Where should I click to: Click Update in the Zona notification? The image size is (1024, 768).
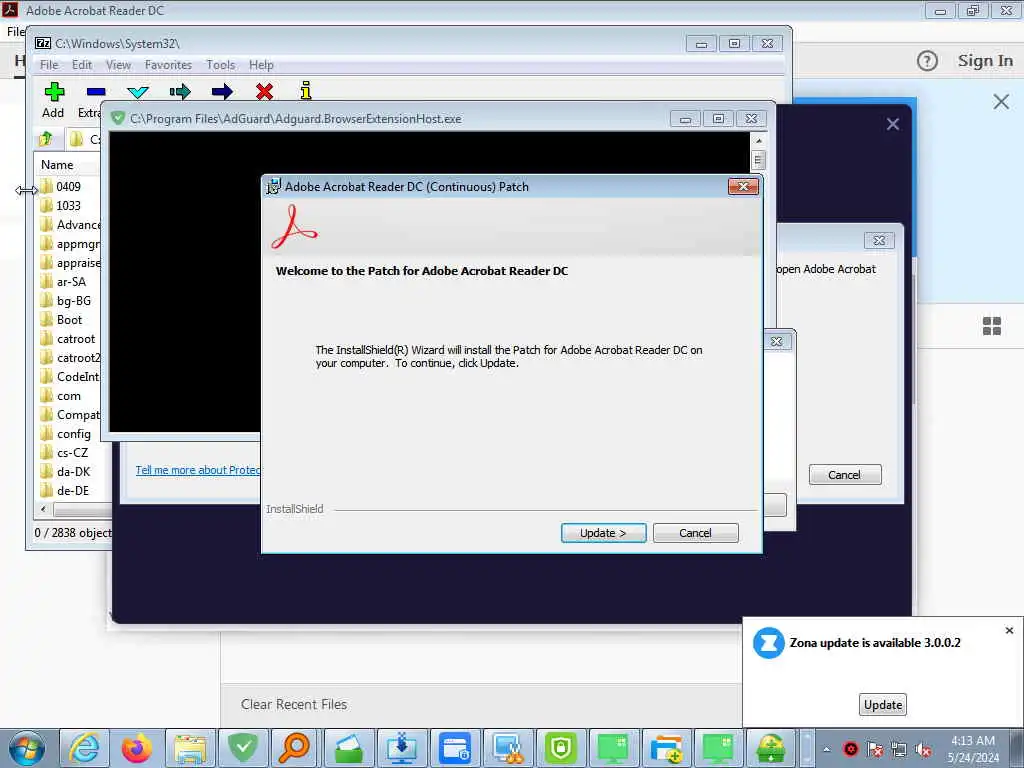pyautogui.click(x=882, y=705)
